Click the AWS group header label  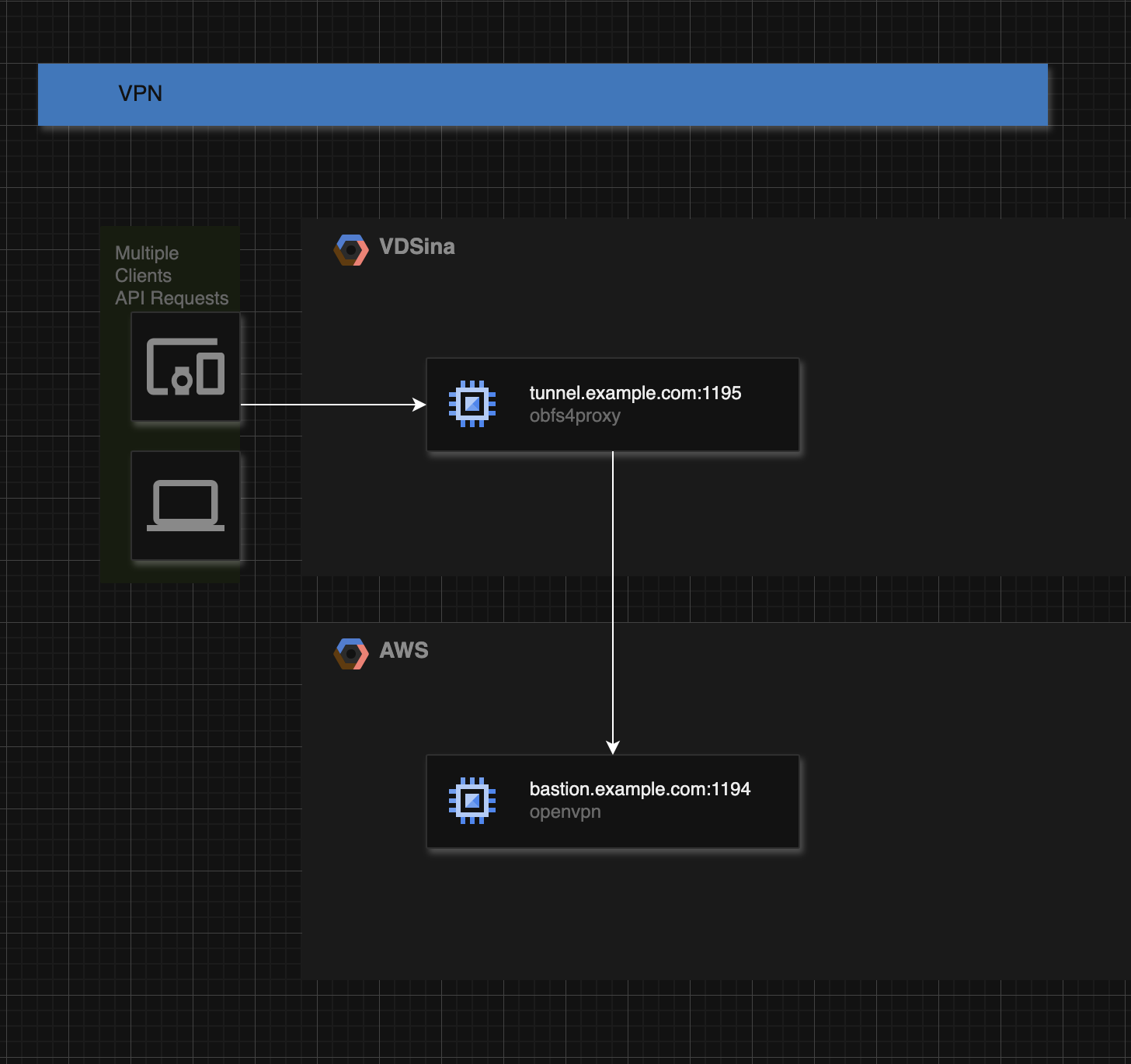point(403,652)
